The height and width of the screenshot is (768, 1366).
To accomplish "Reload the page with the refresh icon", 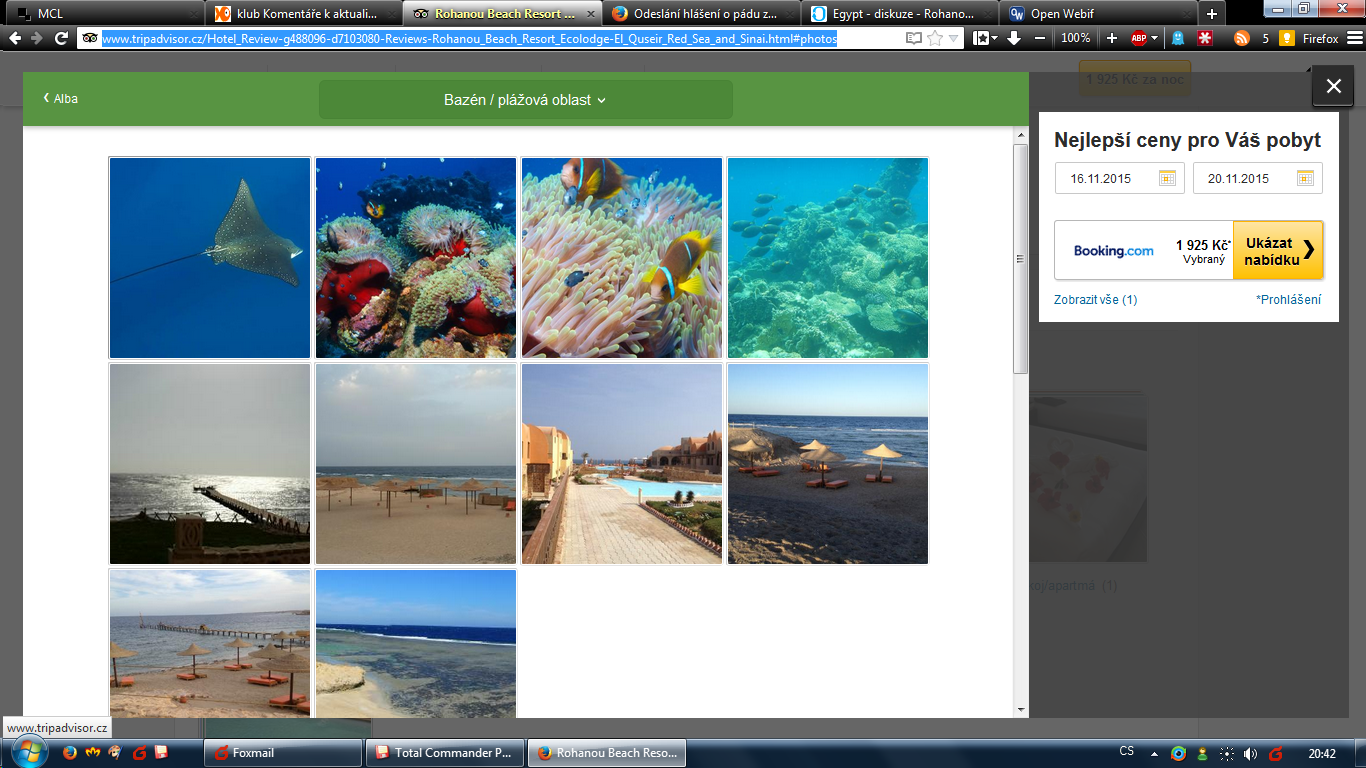I will 61,38.
